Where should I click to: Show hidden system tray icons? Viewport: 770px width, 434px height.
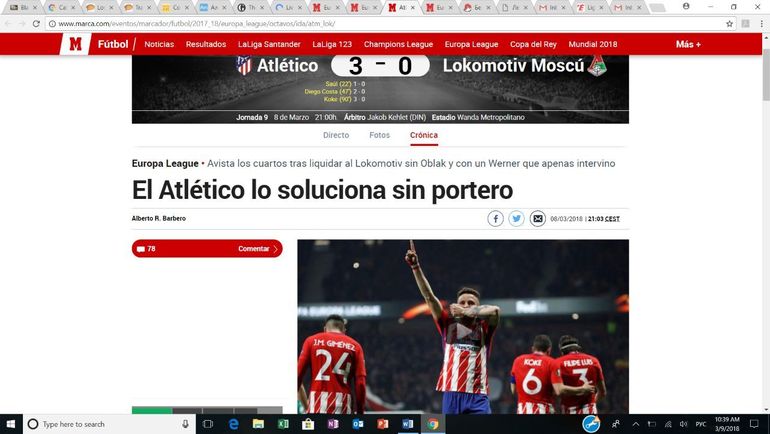(635, 424)
